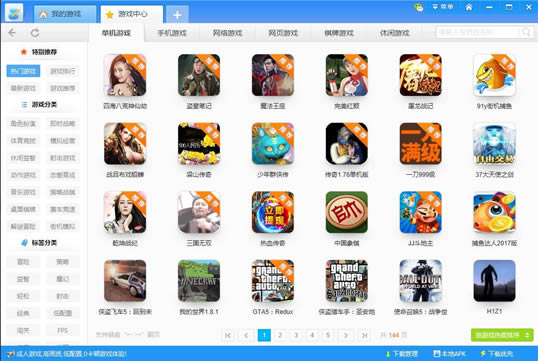
Task: Open a new tab with plus icon
Action: 177,15
